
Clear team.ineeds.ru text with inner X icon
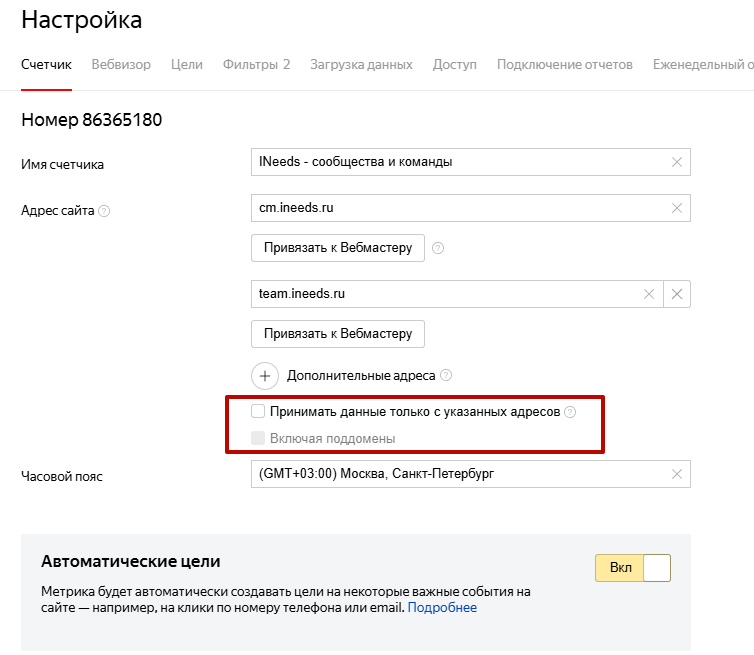[649, 294]
